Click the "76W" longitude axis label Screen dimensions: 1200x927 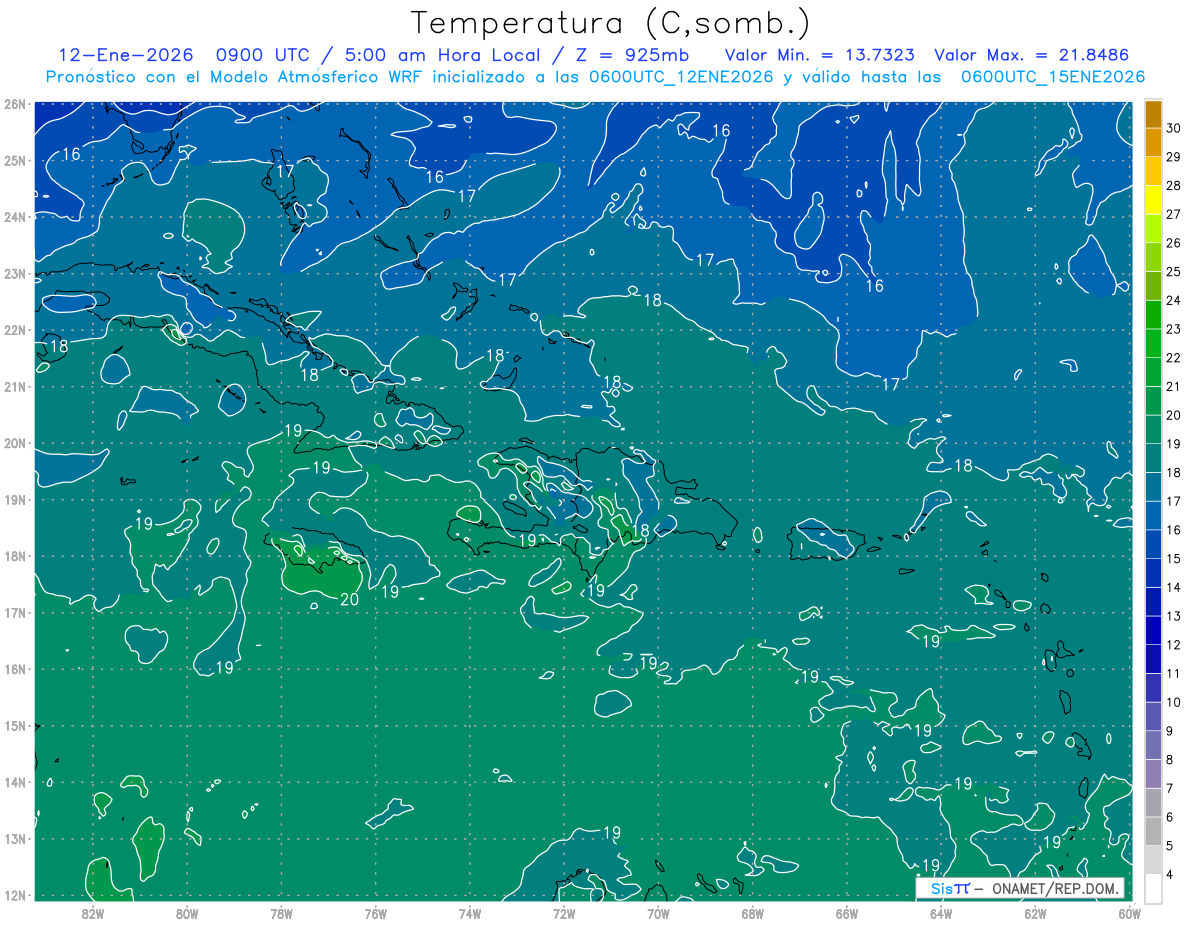[375, 912]
